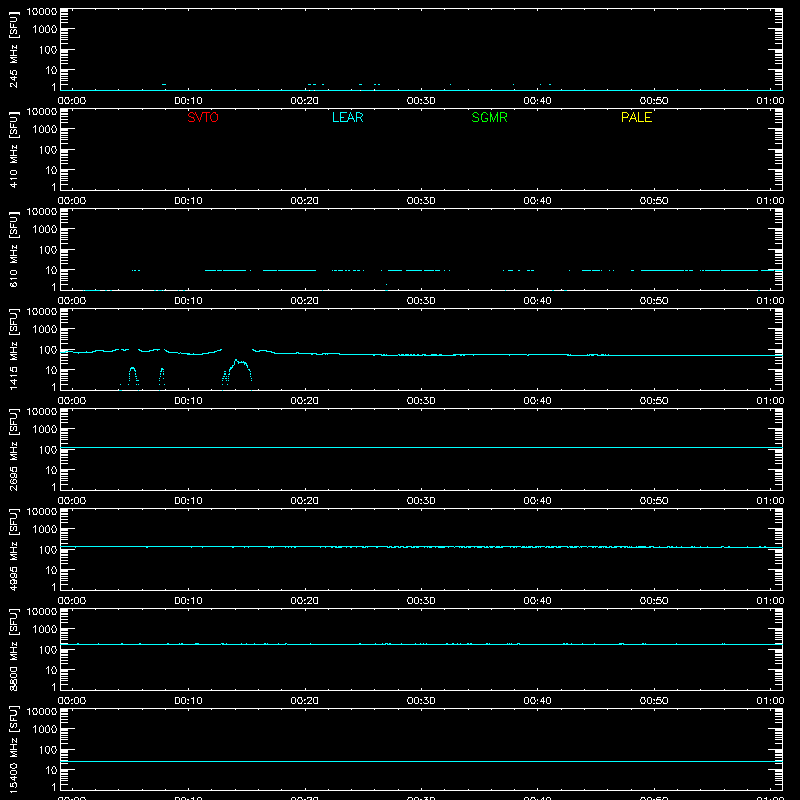Select the 8800 MHz [SFU] axis title
800x800 pixels.
(x=13, y=649)
